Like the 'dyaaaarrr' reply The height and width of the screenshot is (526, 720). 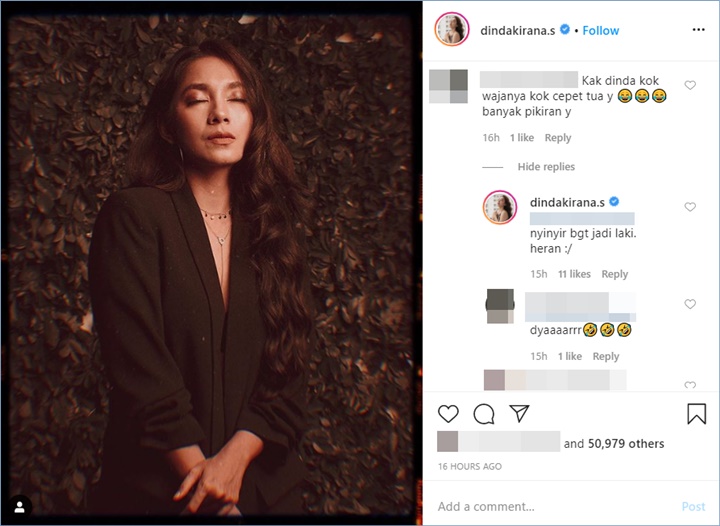(x=690, y=304)
